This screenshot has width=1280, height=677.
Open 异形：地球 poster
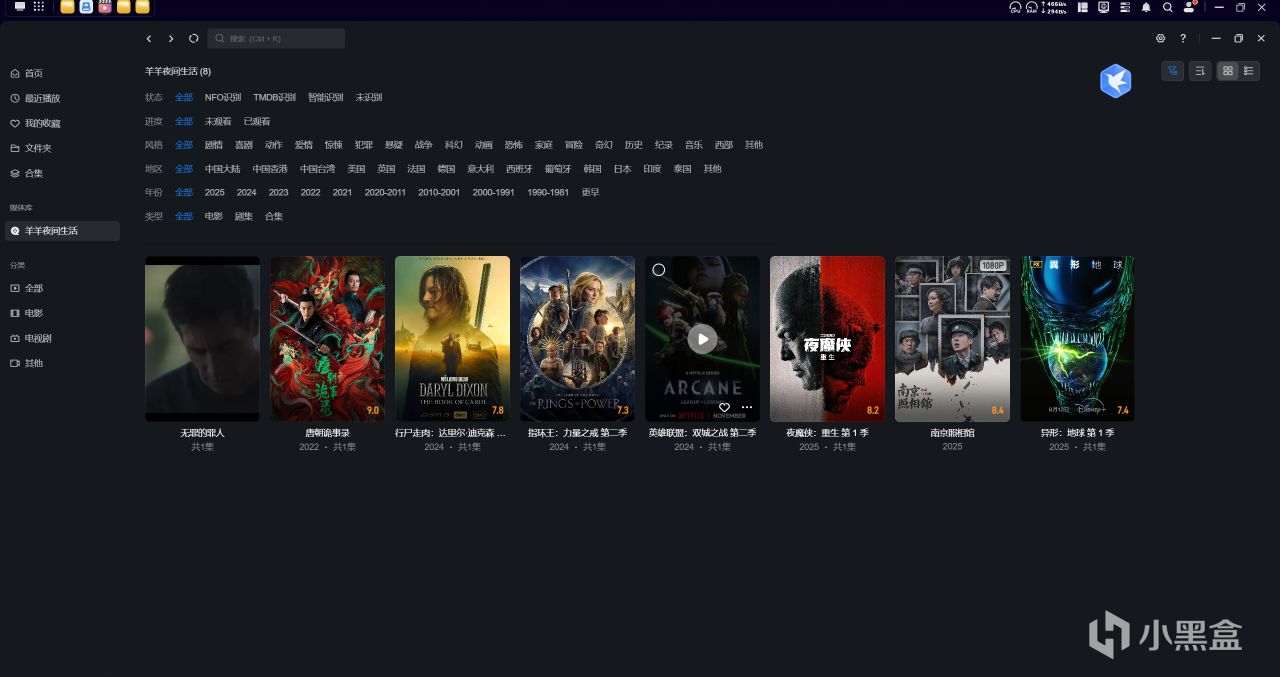click(x=1077, y=338)
